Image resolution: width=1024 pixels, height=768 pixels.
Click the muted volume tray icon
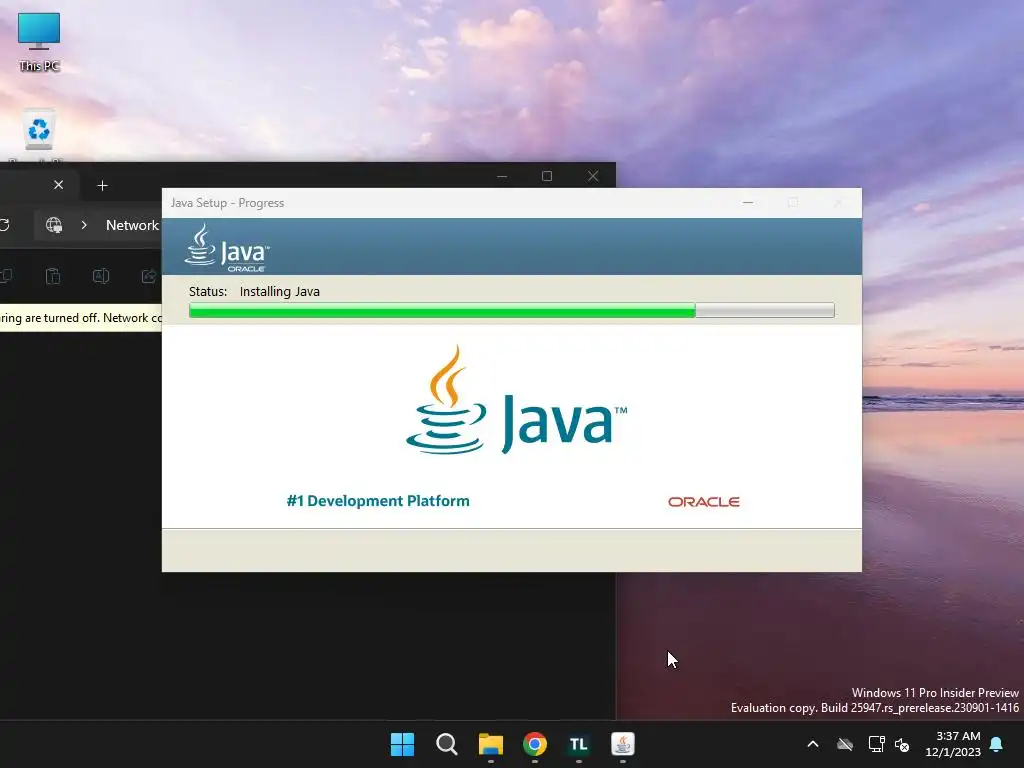point(903,744)
